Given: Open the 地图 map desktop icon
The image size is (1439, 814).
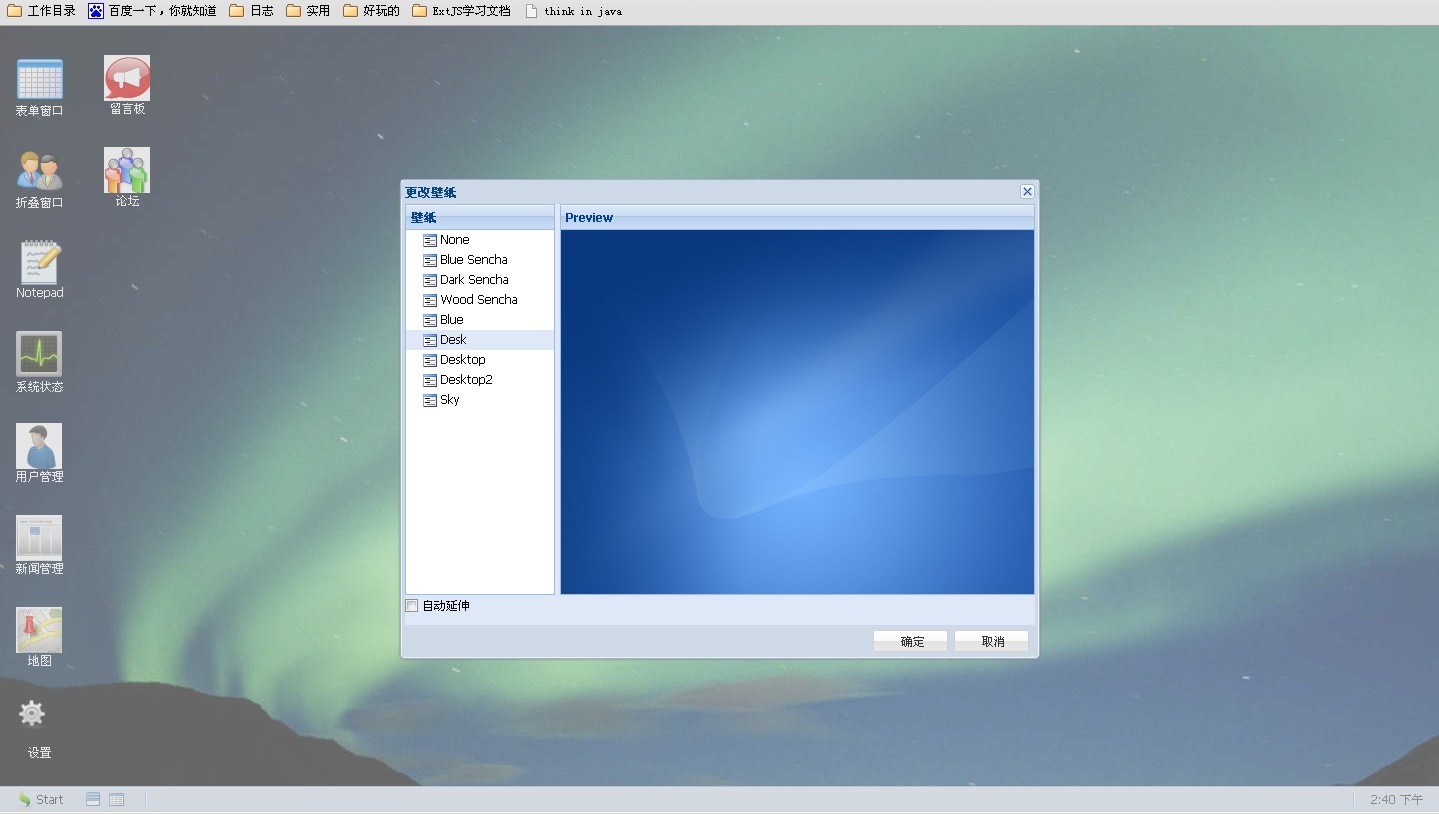Looking at the screenshot, I should click(39, 637).
